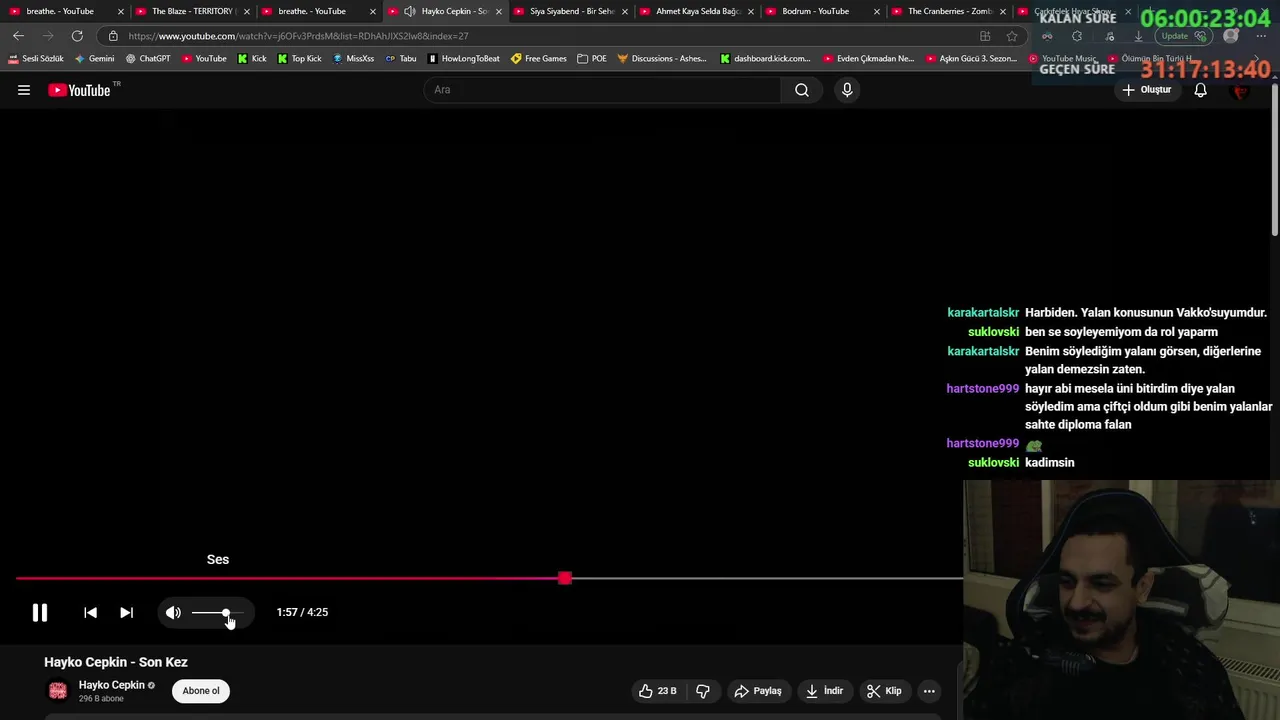Image resolution: width=1280 pixels, height=720 pixels.
Task: Open the three-dot more actions menu
Action: [x=929, y=691]
